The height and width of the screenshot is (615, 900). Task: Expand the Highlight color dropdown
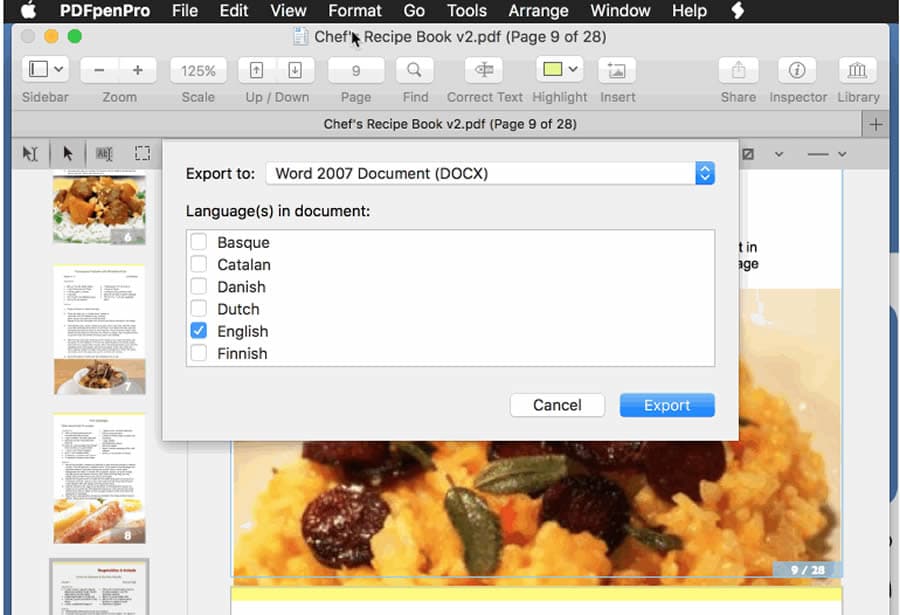click(573, 69)
